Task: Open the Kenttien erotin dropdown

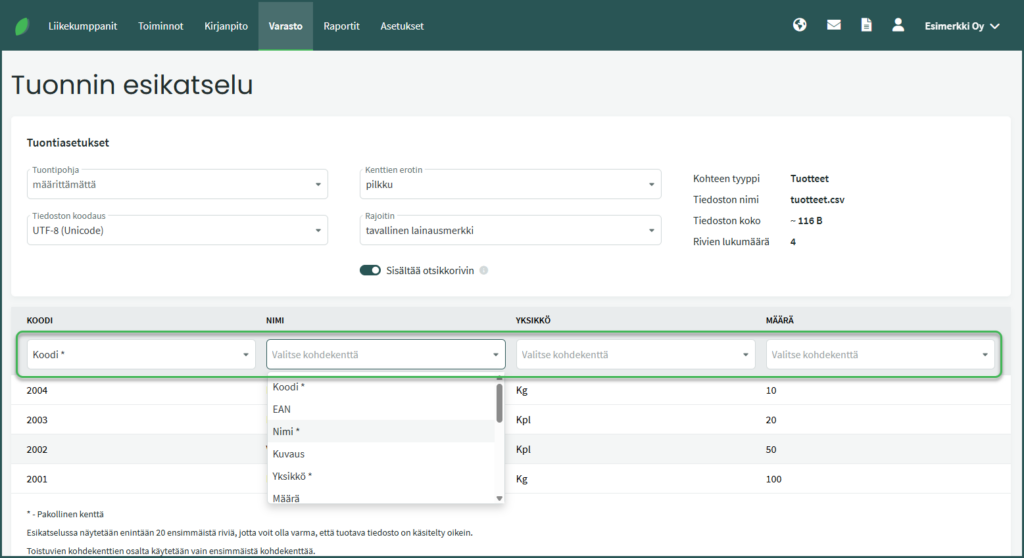Action: click(510, 184)
